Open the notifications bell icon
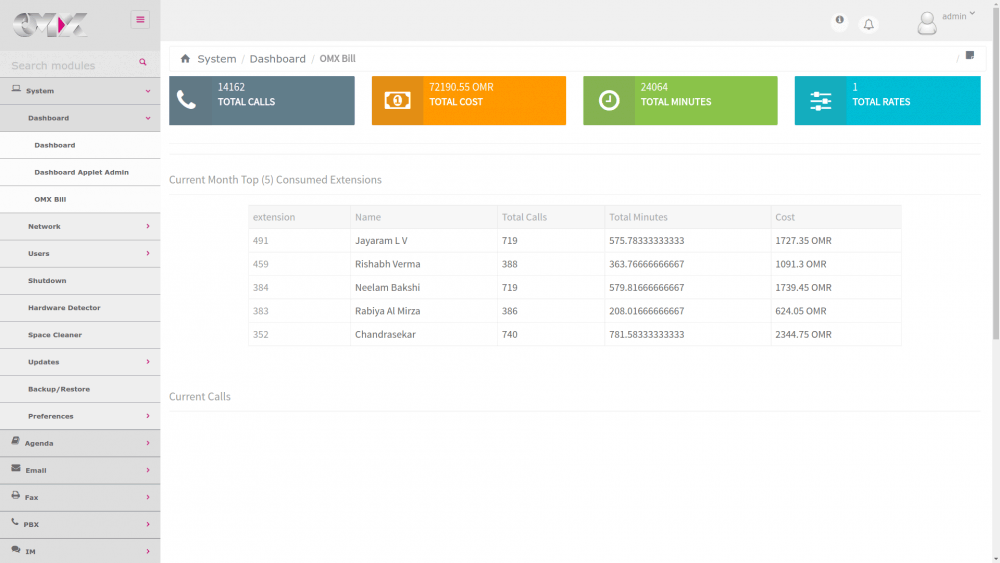This screenshot has height=563, width=1000. pyautogui.click(x=868, y=24)
